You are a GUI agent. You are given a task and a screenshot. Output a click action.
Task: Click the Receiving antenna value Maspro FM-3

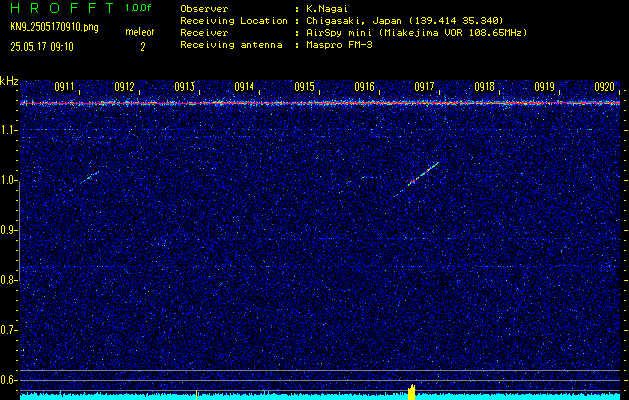click(x=339, y=45)
